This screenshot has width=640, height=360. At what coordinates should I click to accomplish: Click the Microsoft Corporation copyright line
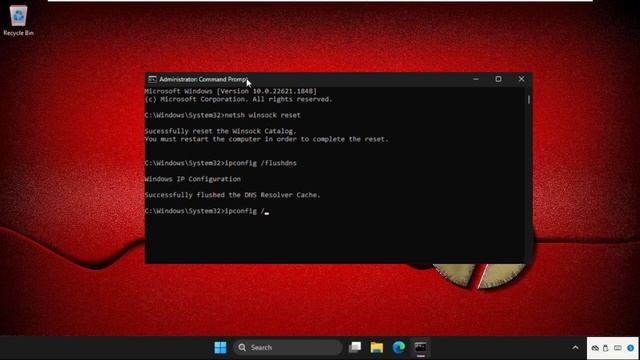tap(238, 99)
